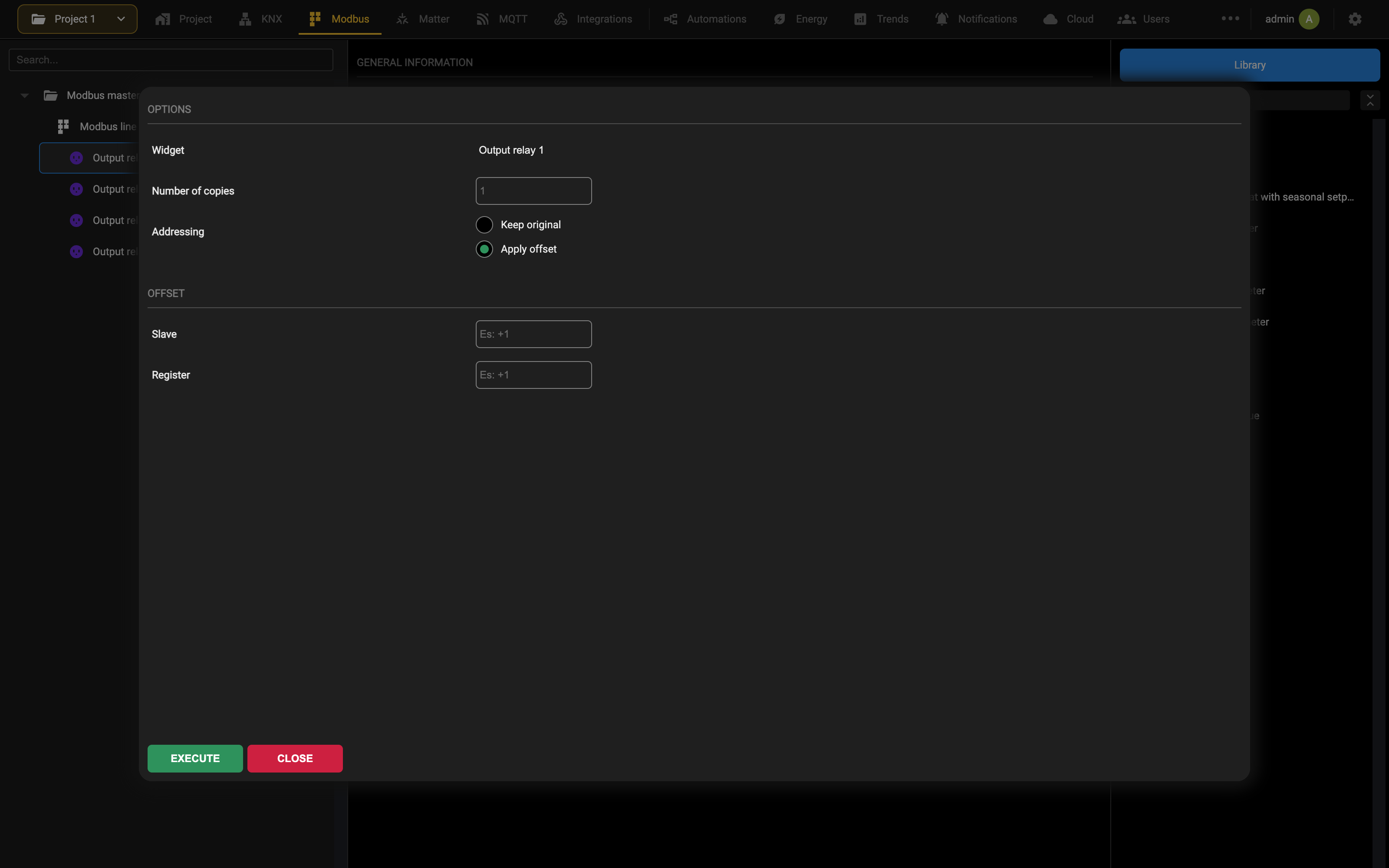
Task: Collapse the library panel chevron button
Action: [x=1370, y=100]
